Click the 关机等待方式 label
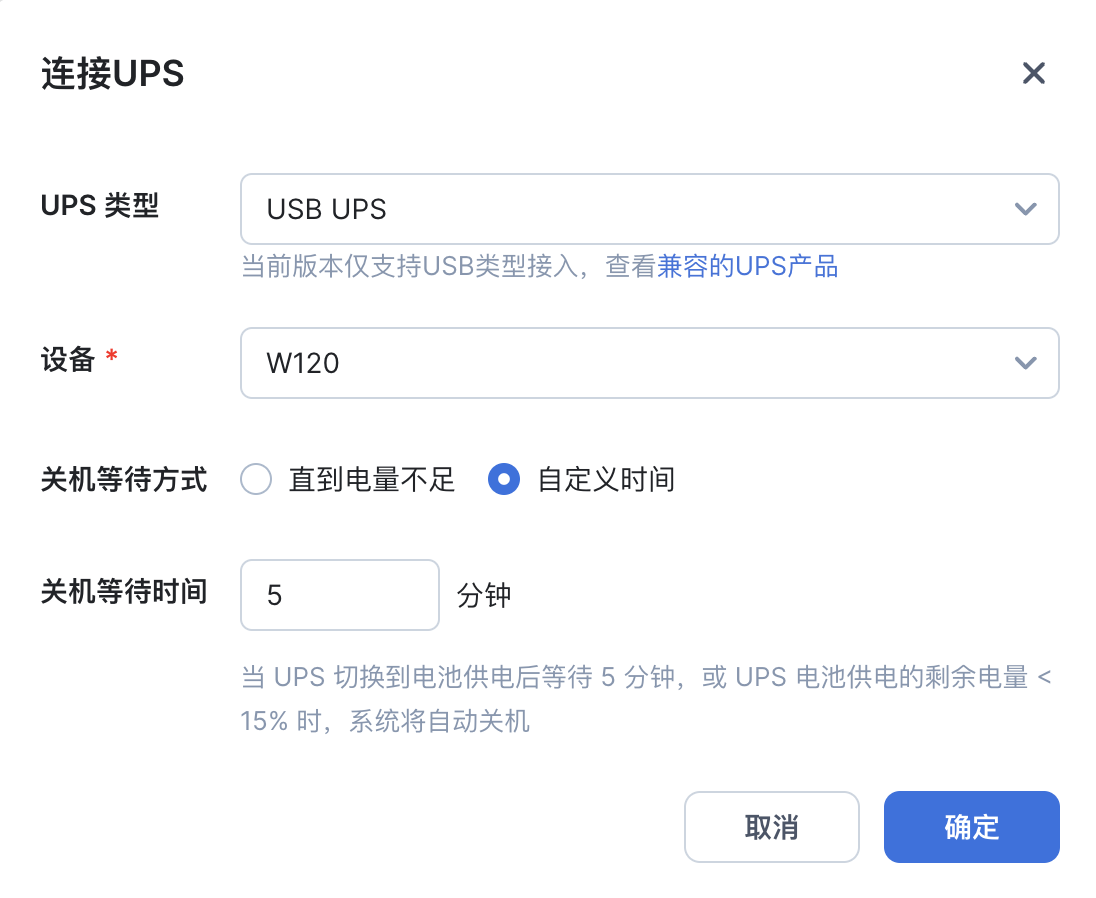1096x898 pixels. coord(123,479)
